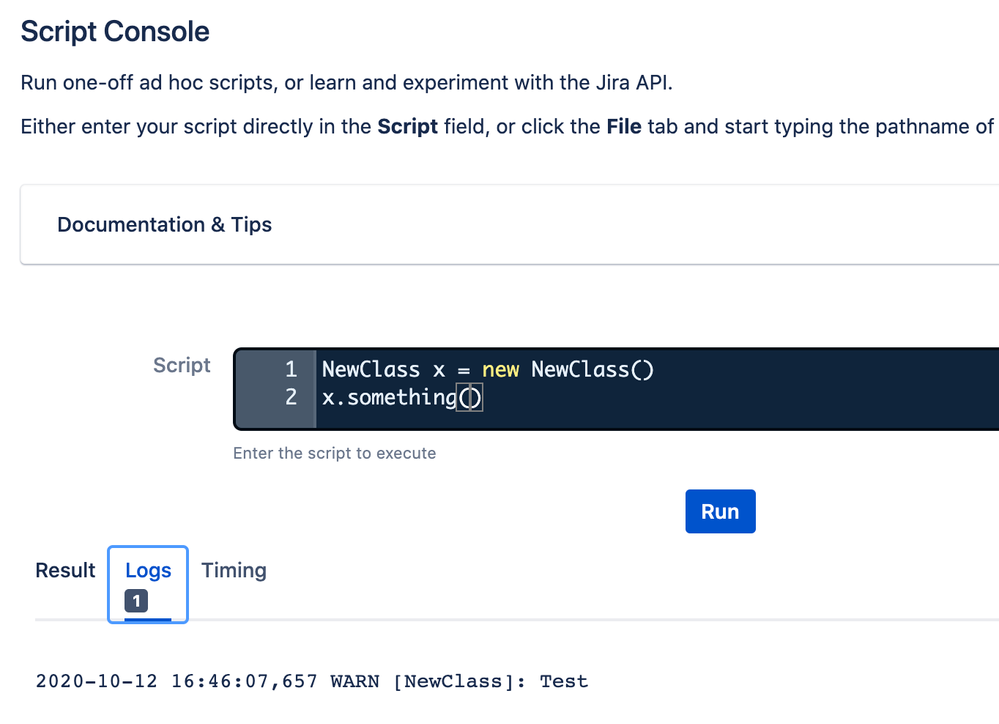Viewport: 999px width, 724px height.
Task: Click the 'Enter the script to execute' hint
Action: 334,453
